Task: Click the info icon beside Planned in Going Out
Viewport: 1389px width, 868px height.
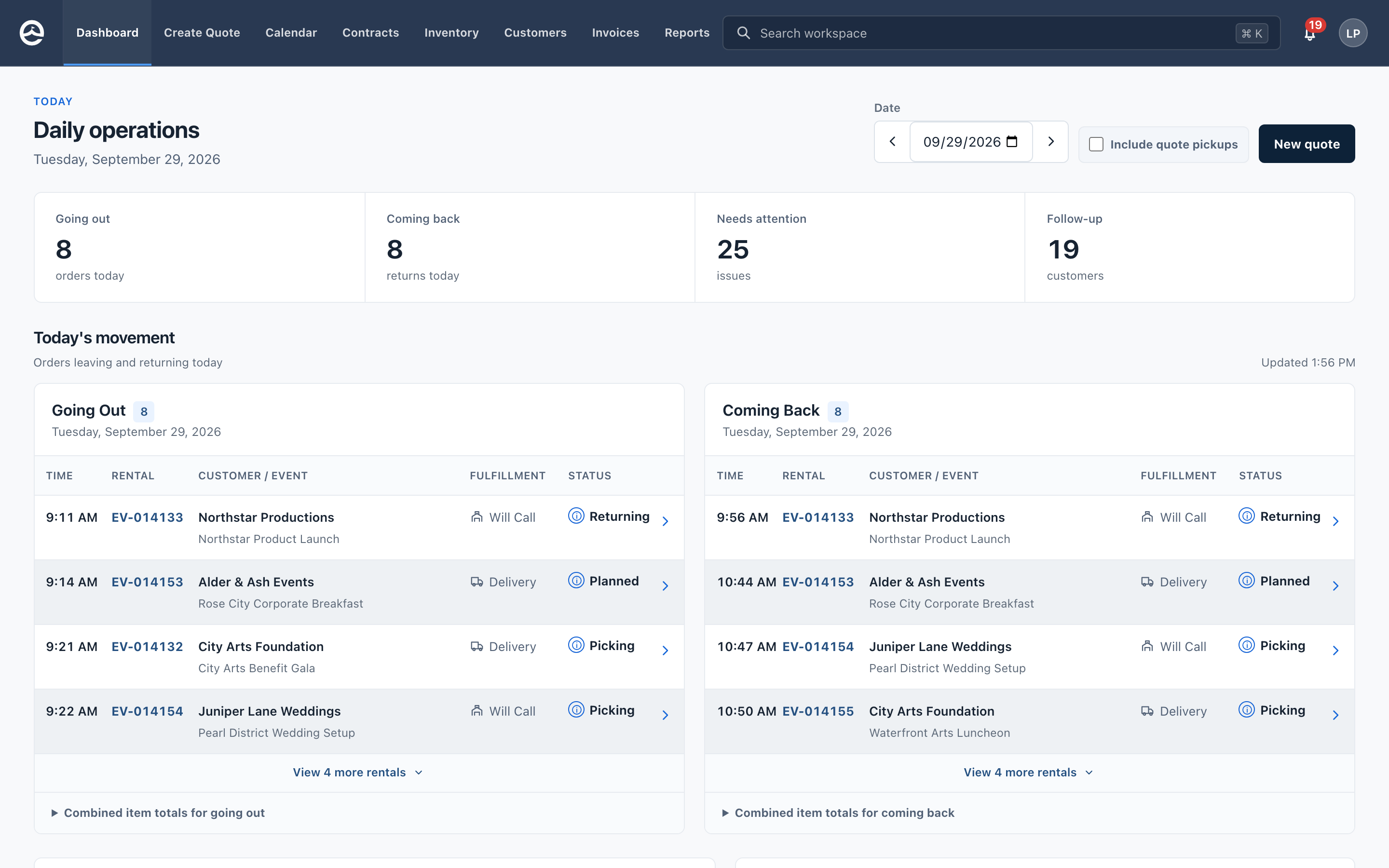Action: tap(576, 581)
